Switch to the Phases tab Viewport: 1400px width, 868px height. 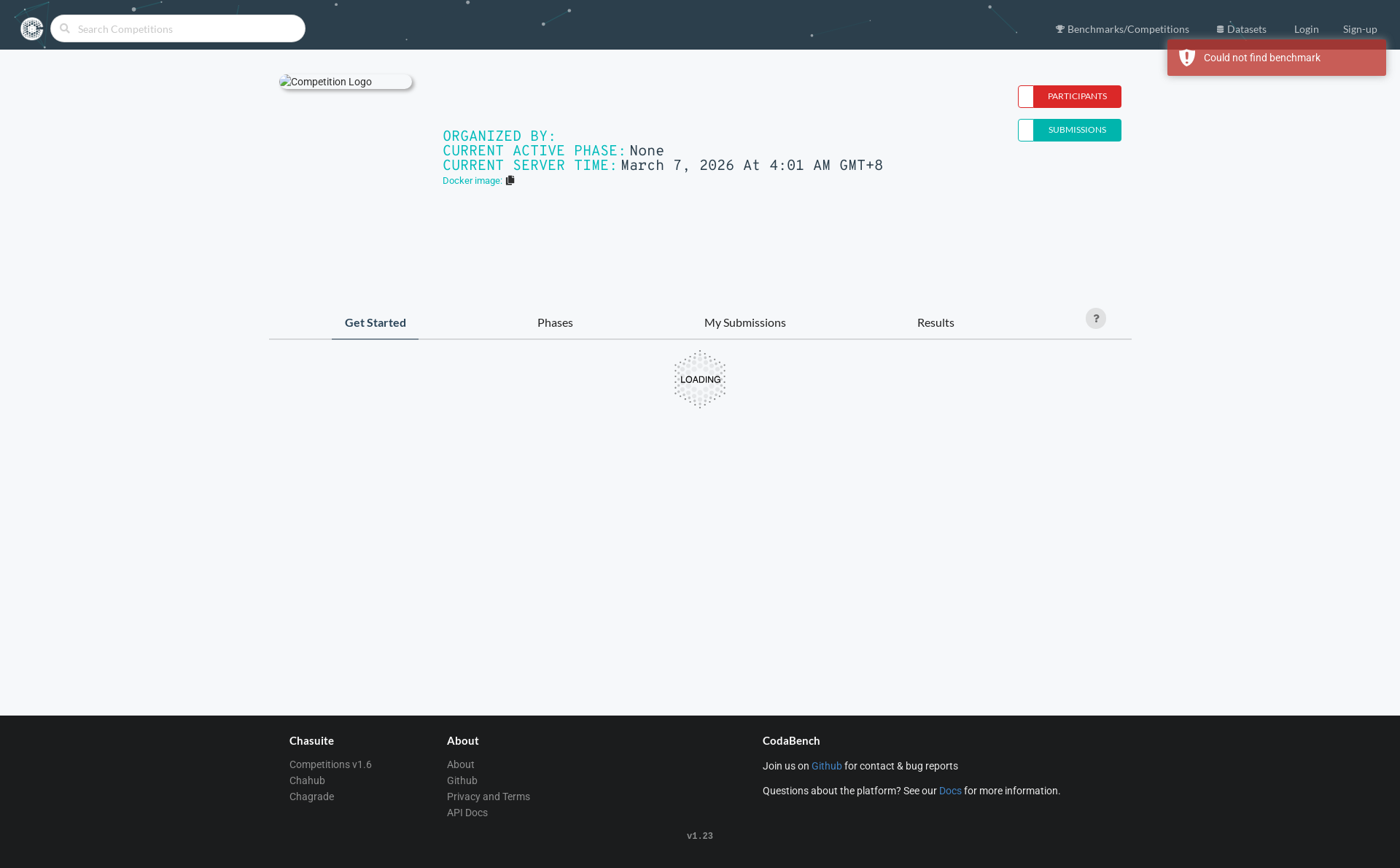[555, 322]
